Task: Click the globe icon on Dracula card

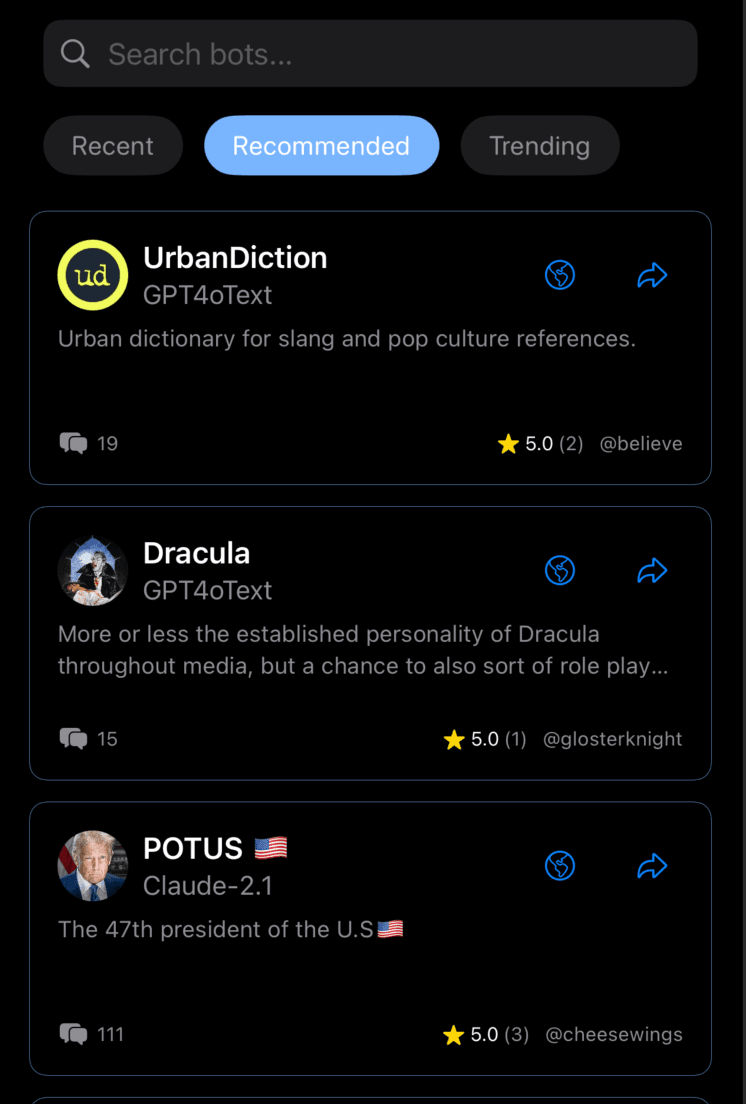Action: (x=560, y=571)
